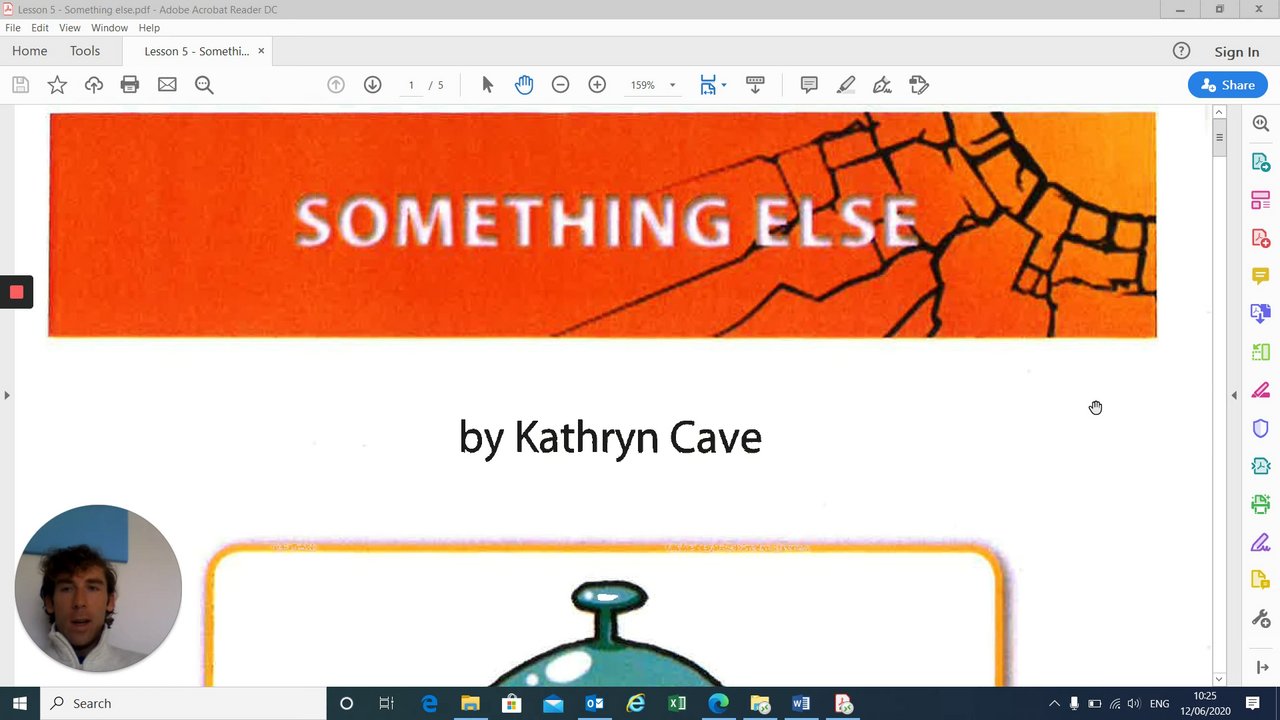
Task: Open More Tools wrench in the right pane
Action: pos(1261,619)
